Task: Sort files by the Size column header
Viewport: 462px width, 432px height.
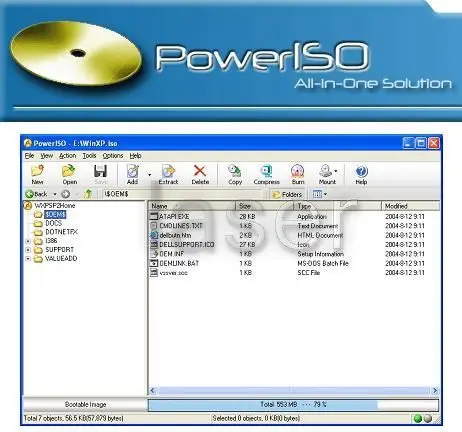Action: 265,206
